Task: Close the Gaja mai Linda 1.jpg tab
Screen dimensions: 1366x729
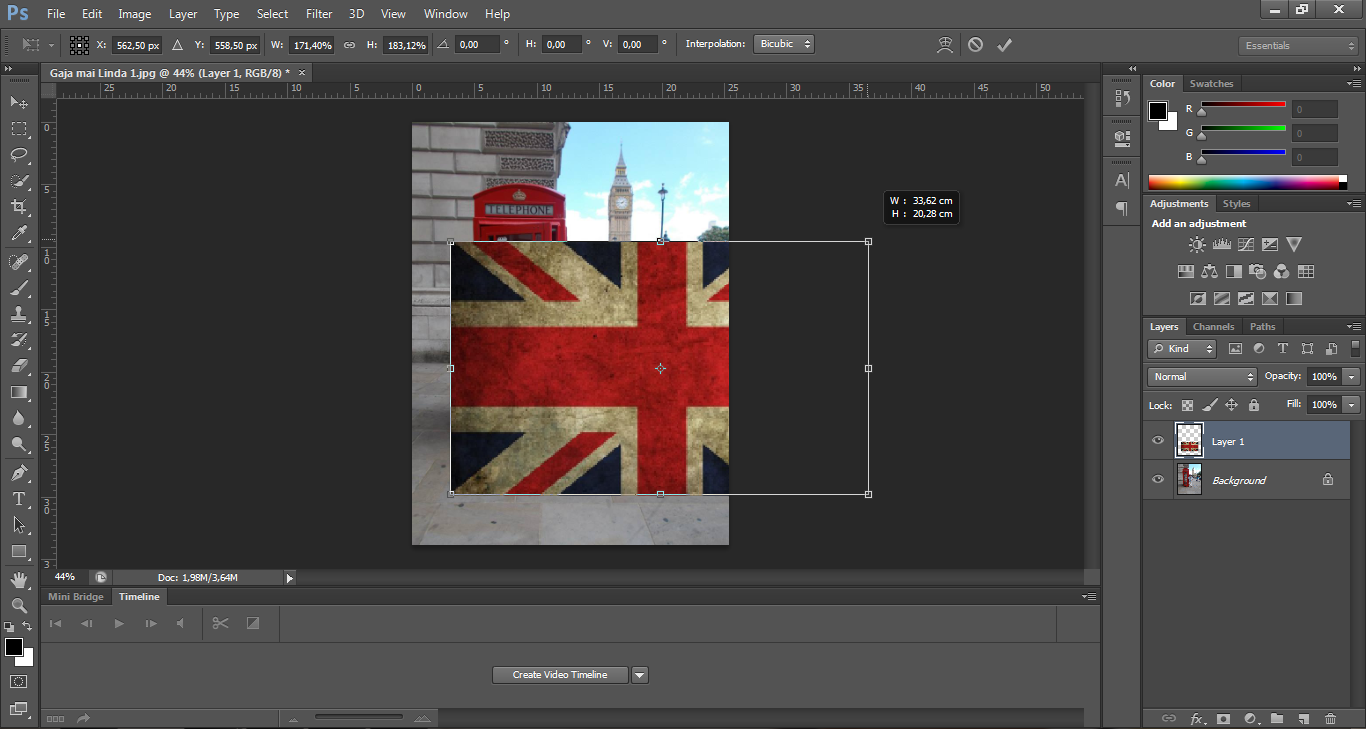Action: coord(302,73)
